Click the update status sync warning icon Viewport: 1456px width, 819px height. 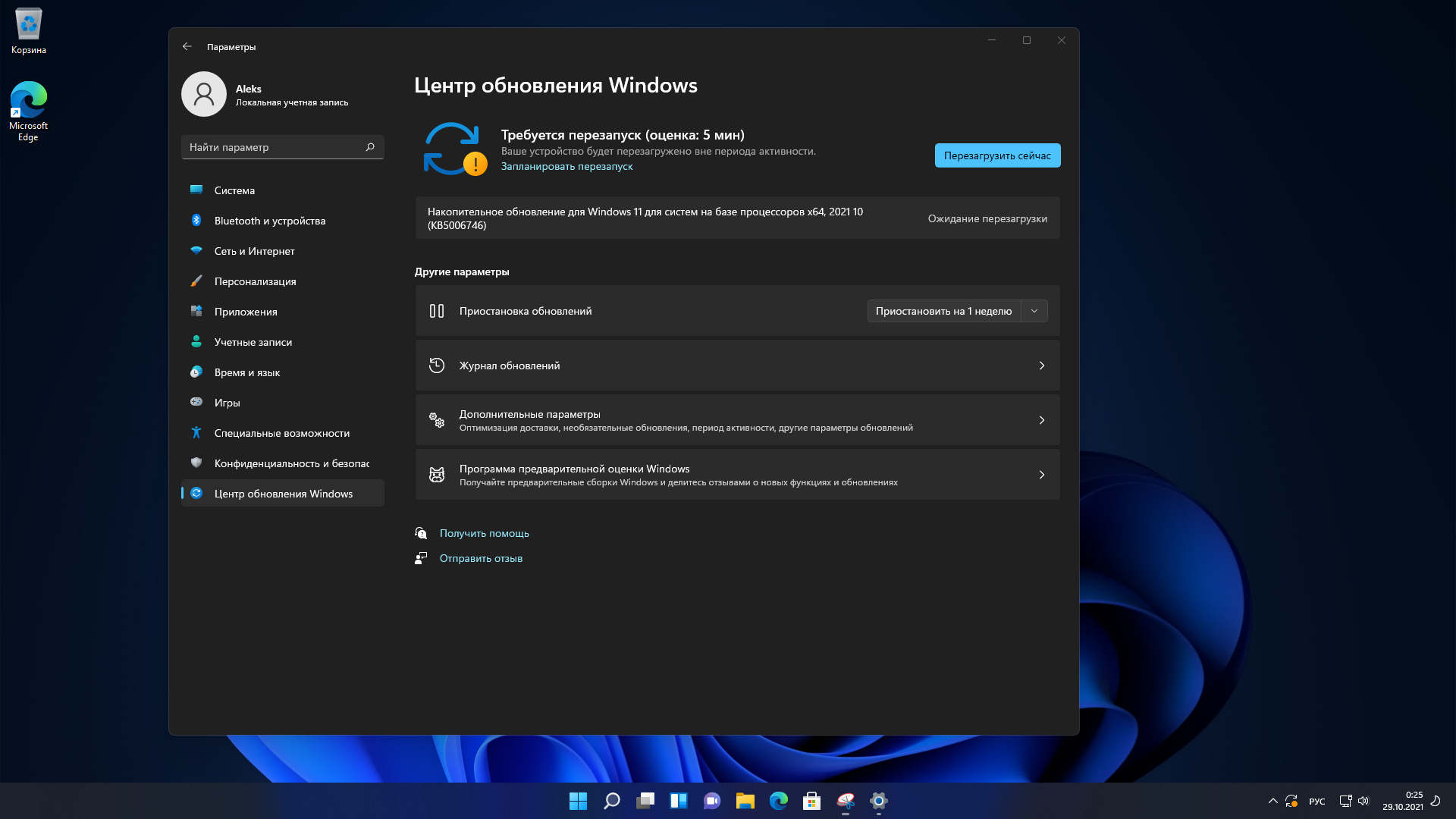click(x=455, y=149)
